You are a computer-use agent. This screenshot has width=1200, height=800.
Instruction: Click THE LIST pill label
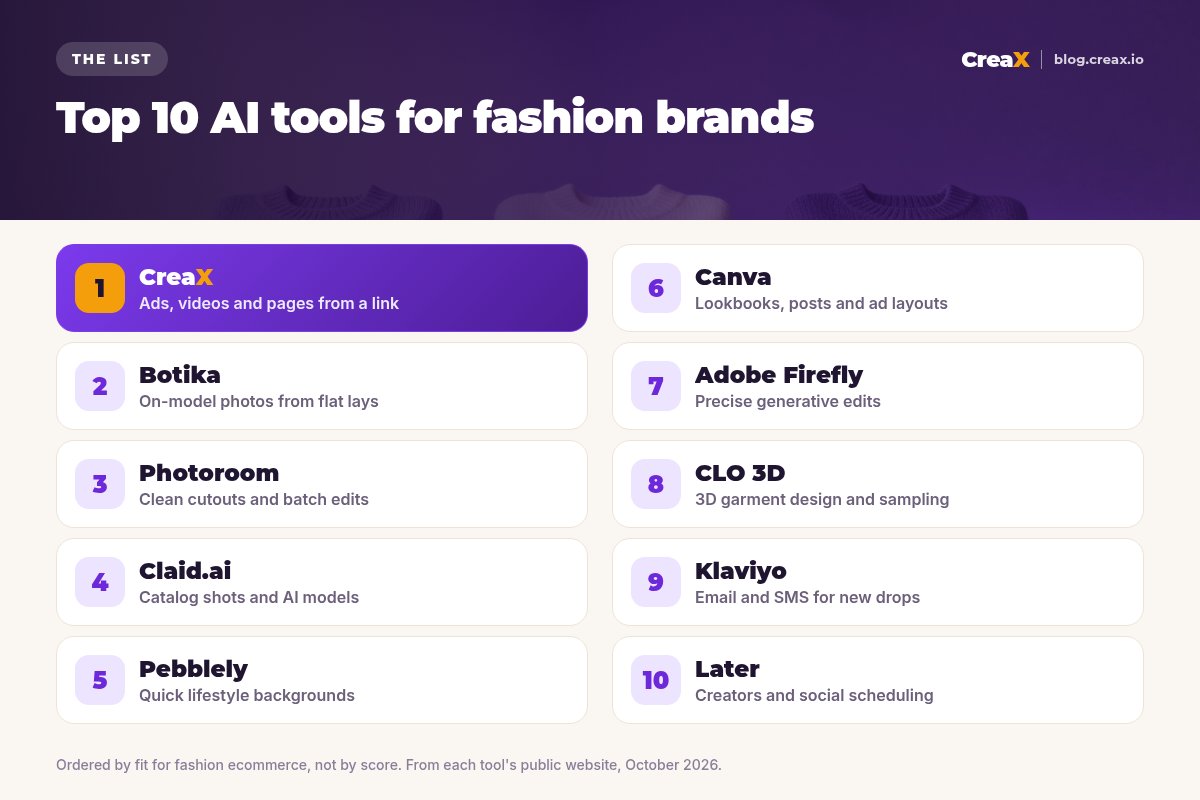pyautogui.click(x=112, y=59)
